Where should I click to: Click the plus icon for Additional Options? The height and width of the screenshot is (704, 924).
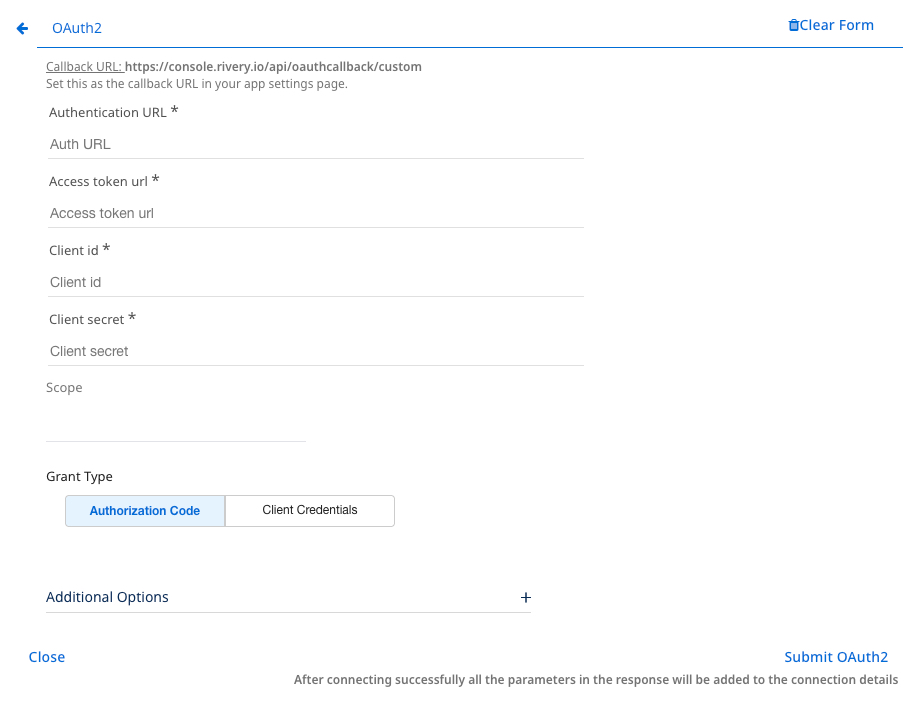(525, 598)
